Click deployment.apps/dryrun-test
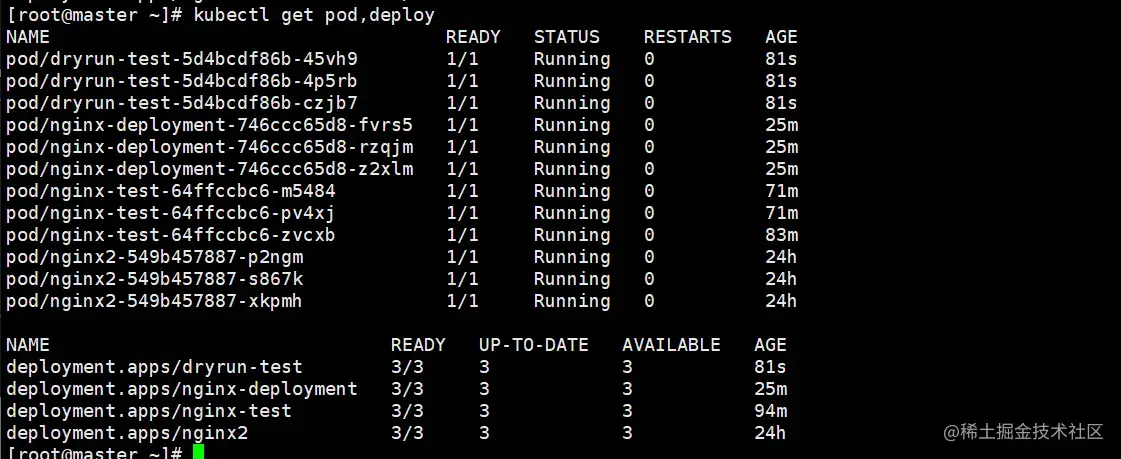 pos(154,367)
